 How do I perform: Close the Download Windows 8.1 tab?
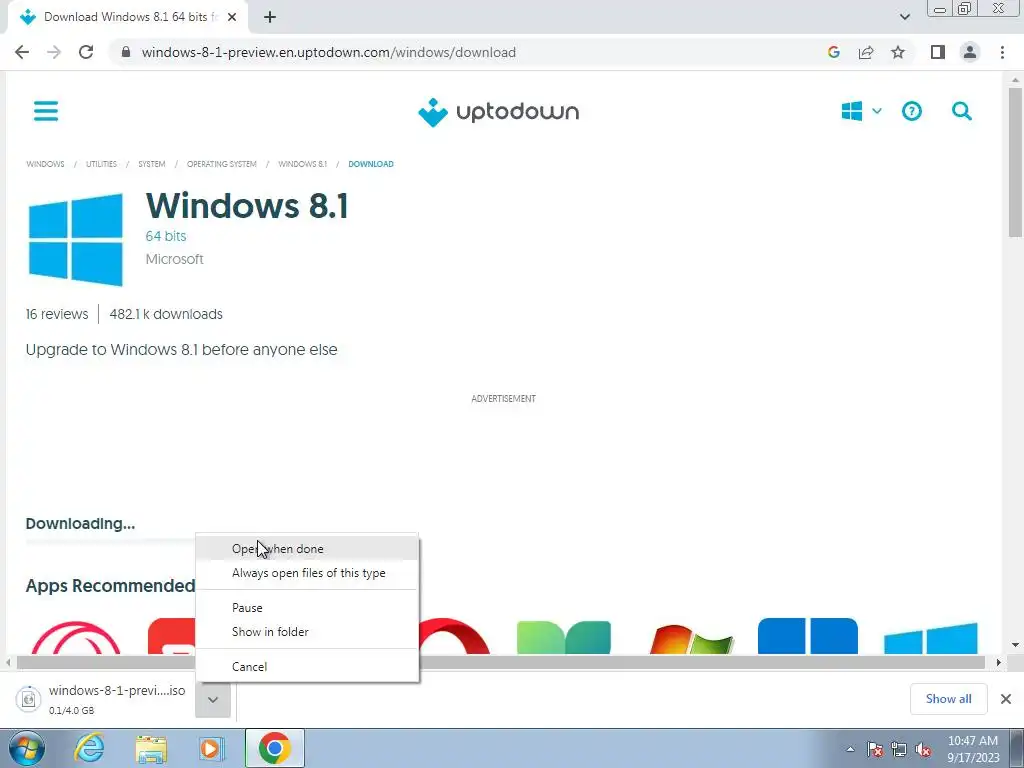232,17
